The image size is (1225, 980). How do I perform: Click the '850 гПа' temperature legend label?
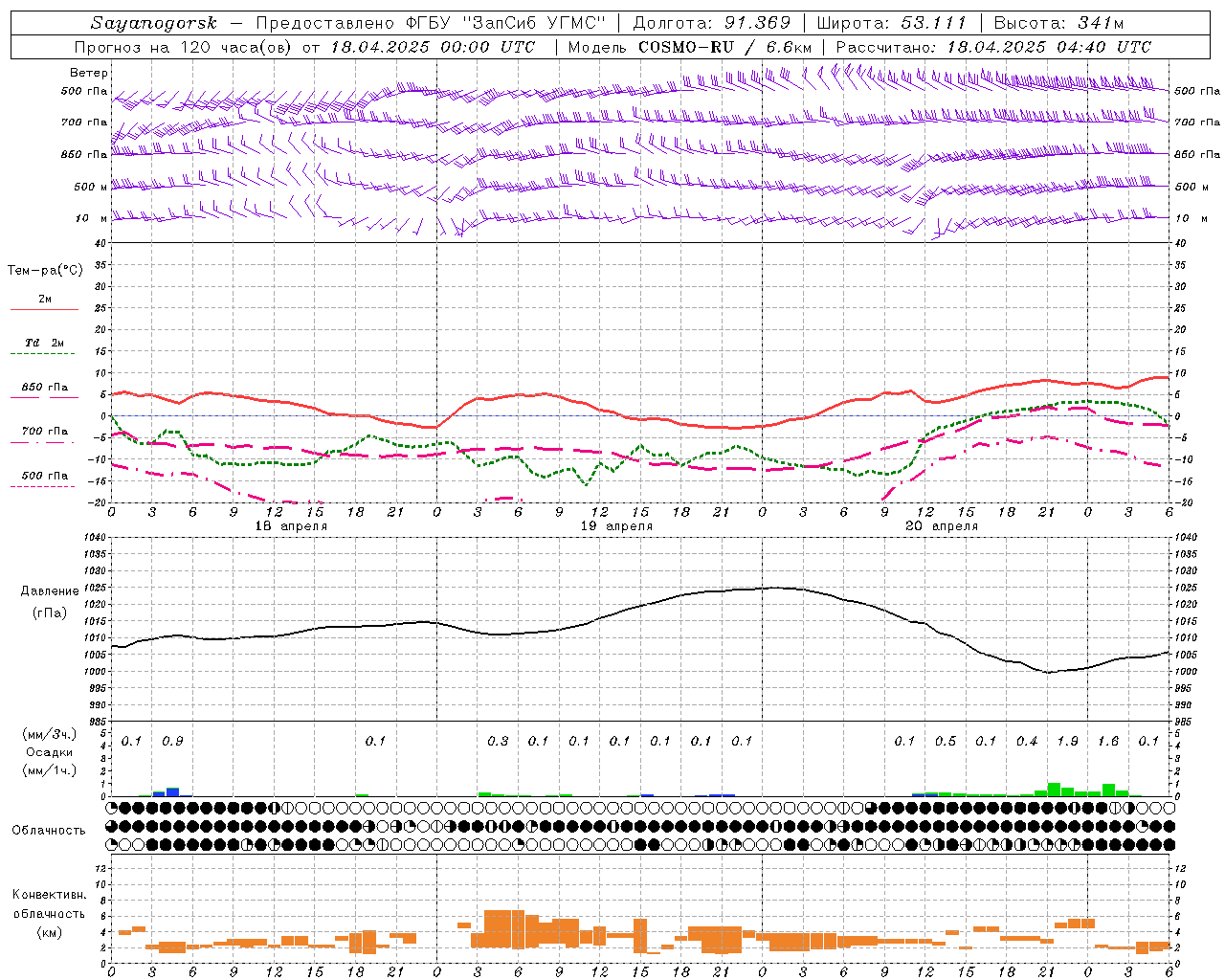pyautogui.click(x=45, y=388)
